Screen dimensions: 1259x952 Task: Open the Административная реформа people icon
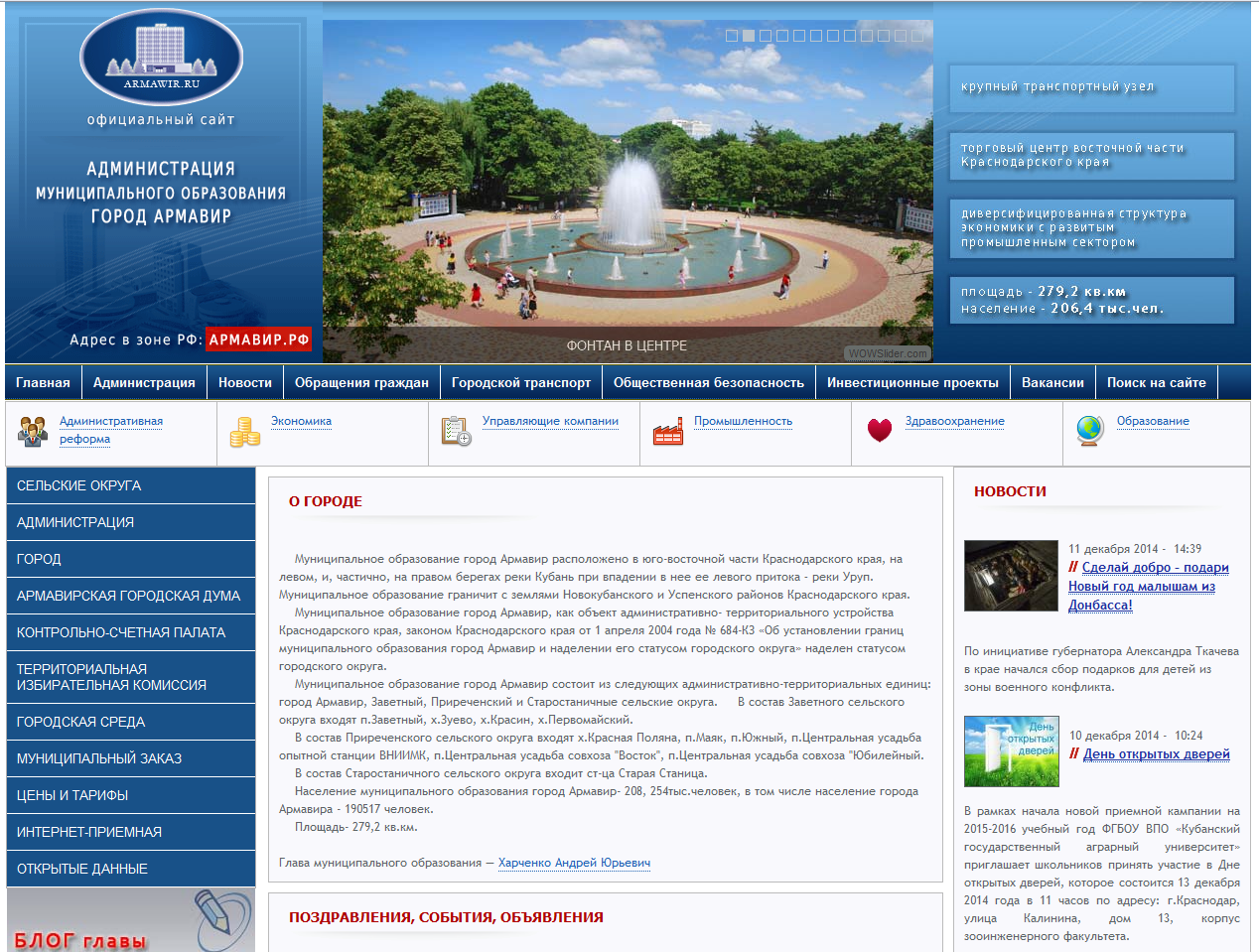click(x=33, y=432)
